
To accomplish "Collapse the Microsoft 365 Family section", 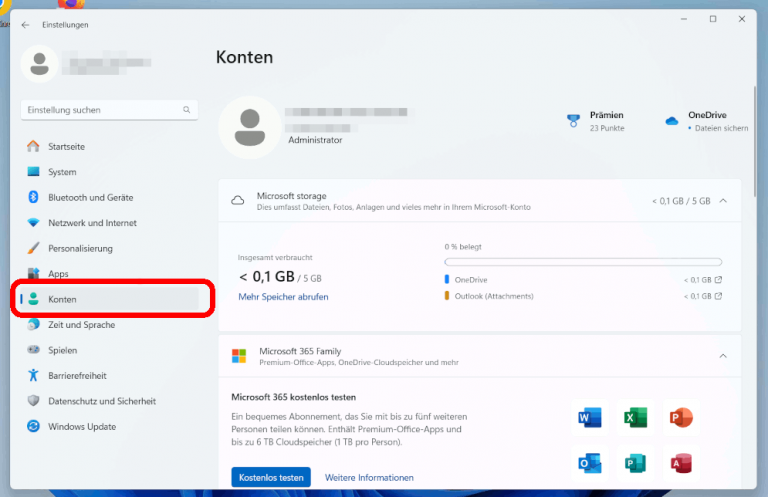I will [x=723, y=356].
